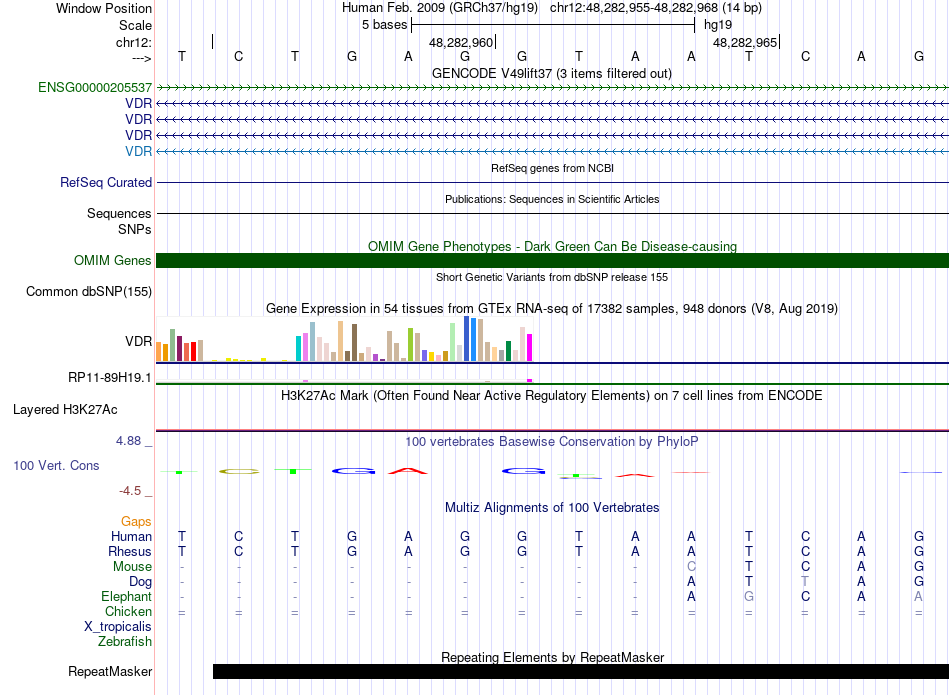The image size is (950, 695).
Task: Select the Mouse alignment row label
Action: pyautogui.click(x=132, y=567)
